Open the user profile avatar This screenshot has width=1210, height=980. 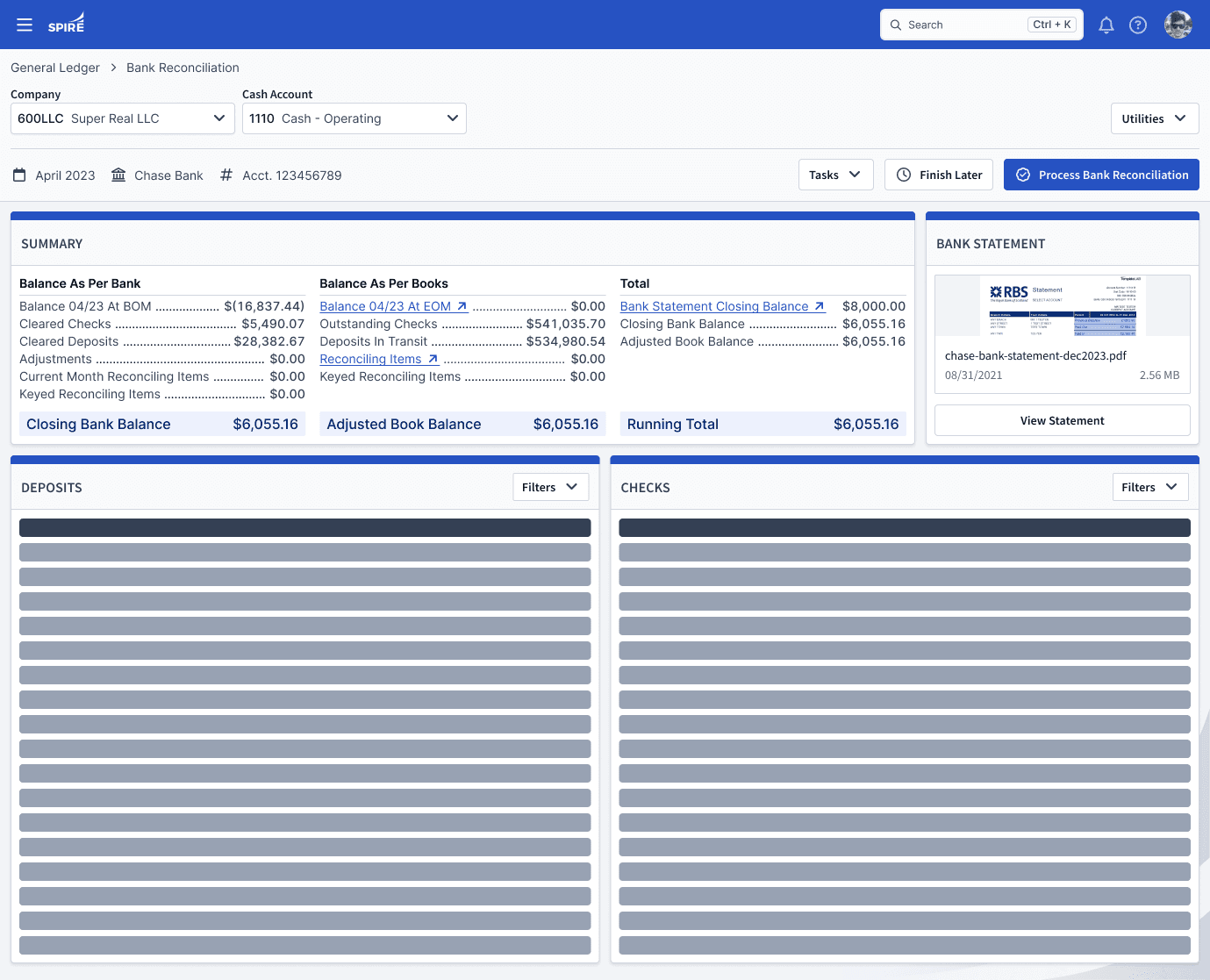(1178, 25)
